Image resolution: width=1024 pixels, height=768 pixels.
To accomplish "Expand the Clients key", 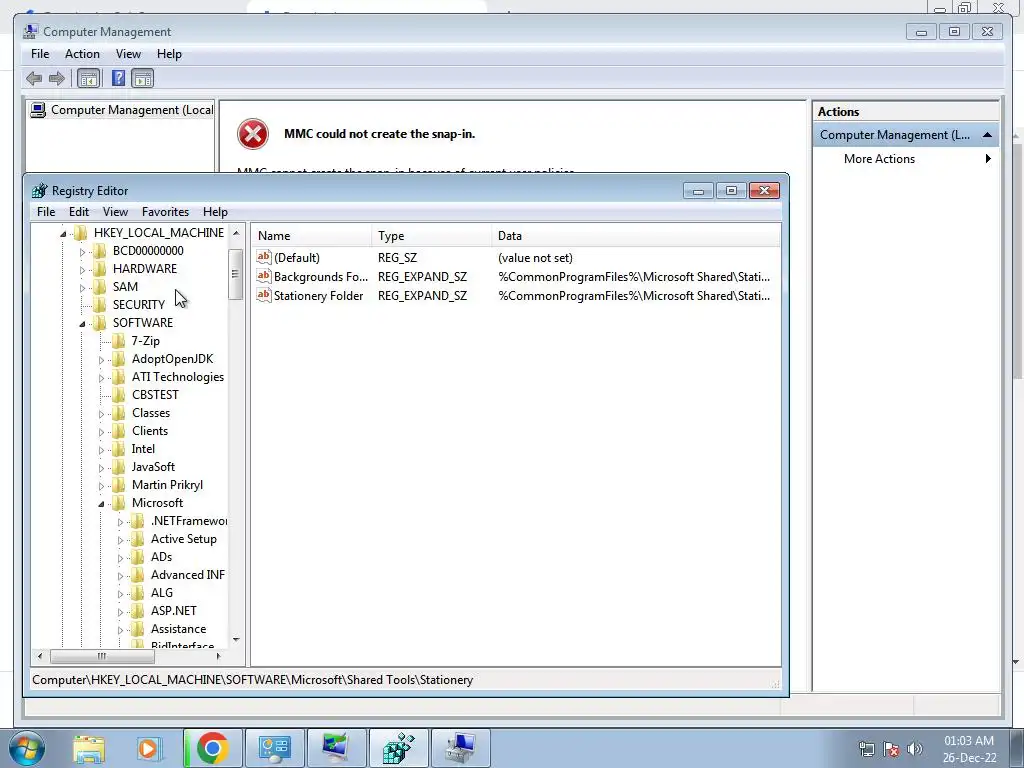I will click(101, 432).
